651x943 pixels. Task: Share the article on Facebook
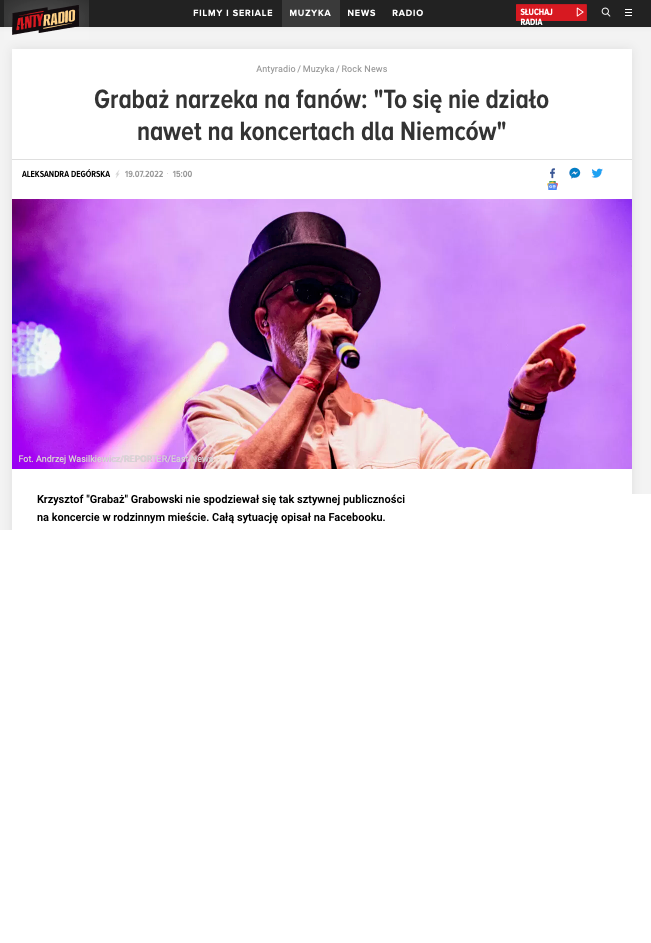[552, 173]
